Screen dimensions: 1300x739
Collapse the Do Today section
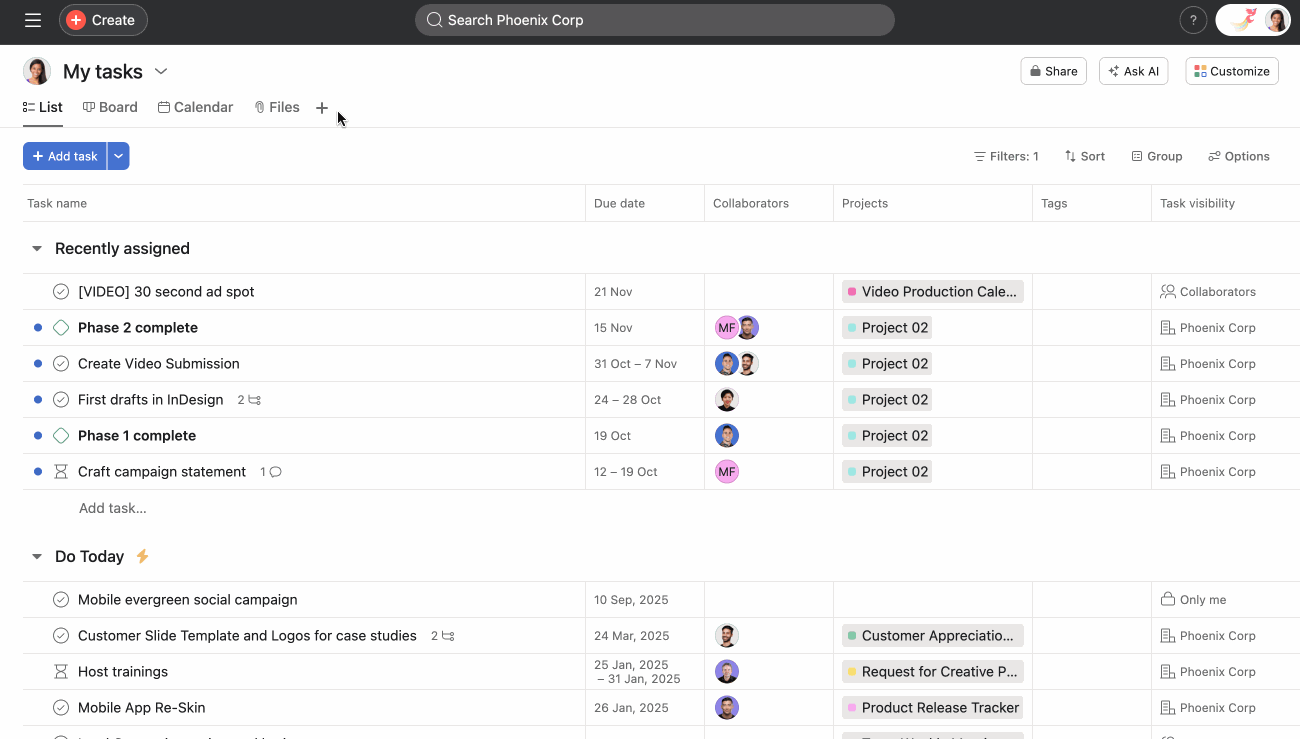[x=37, y=556]
